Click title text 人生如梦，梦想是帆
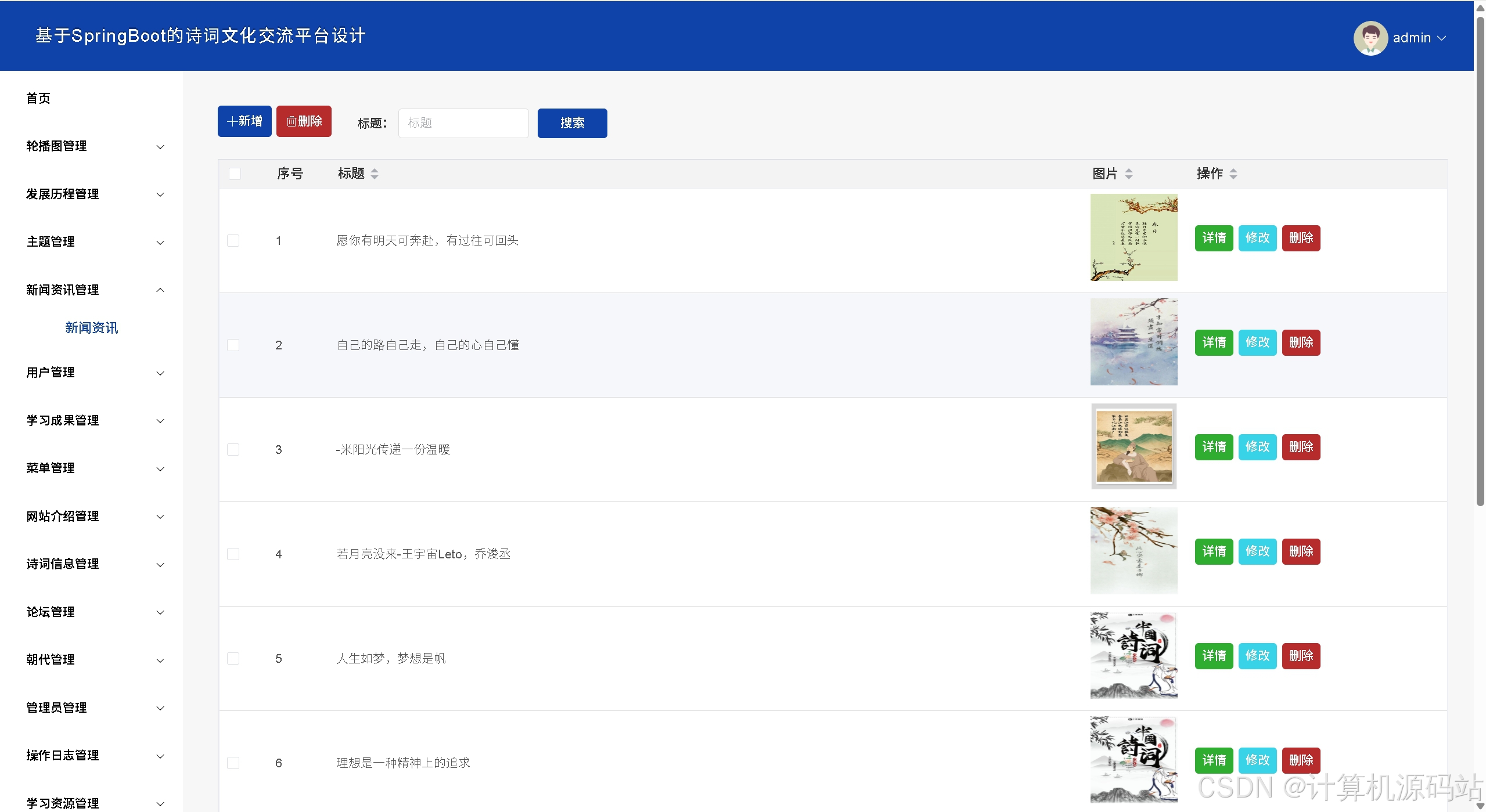This screenshot has height=812, width=1486. point(391,658)
